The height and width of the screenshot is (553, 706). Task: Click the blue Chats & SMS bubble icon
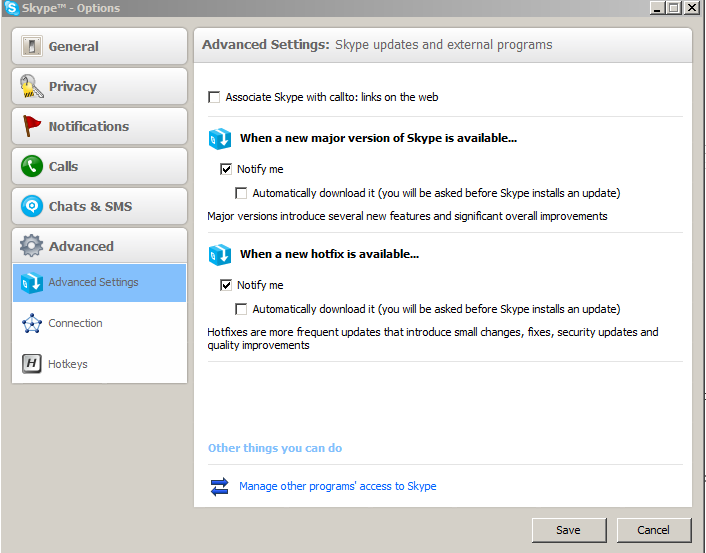[32, 206]
